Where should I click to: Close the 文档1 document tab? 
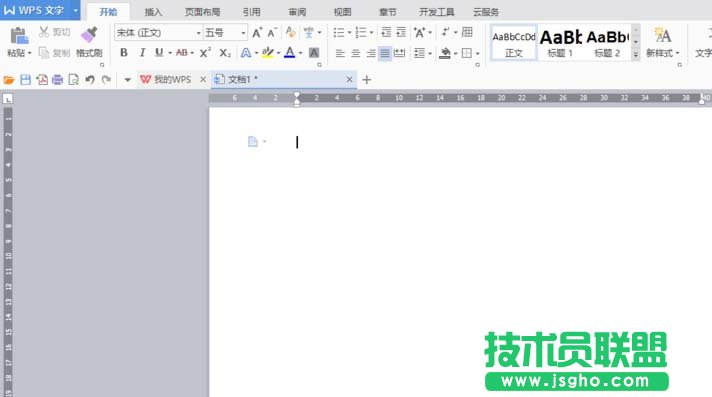pyautogui.click(x=349, y=79)
